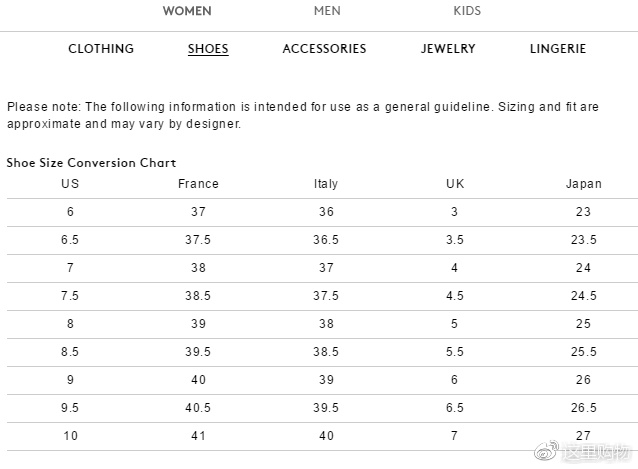Open the WOMEN size guide tab
The image size is (638, 469).
187,11
